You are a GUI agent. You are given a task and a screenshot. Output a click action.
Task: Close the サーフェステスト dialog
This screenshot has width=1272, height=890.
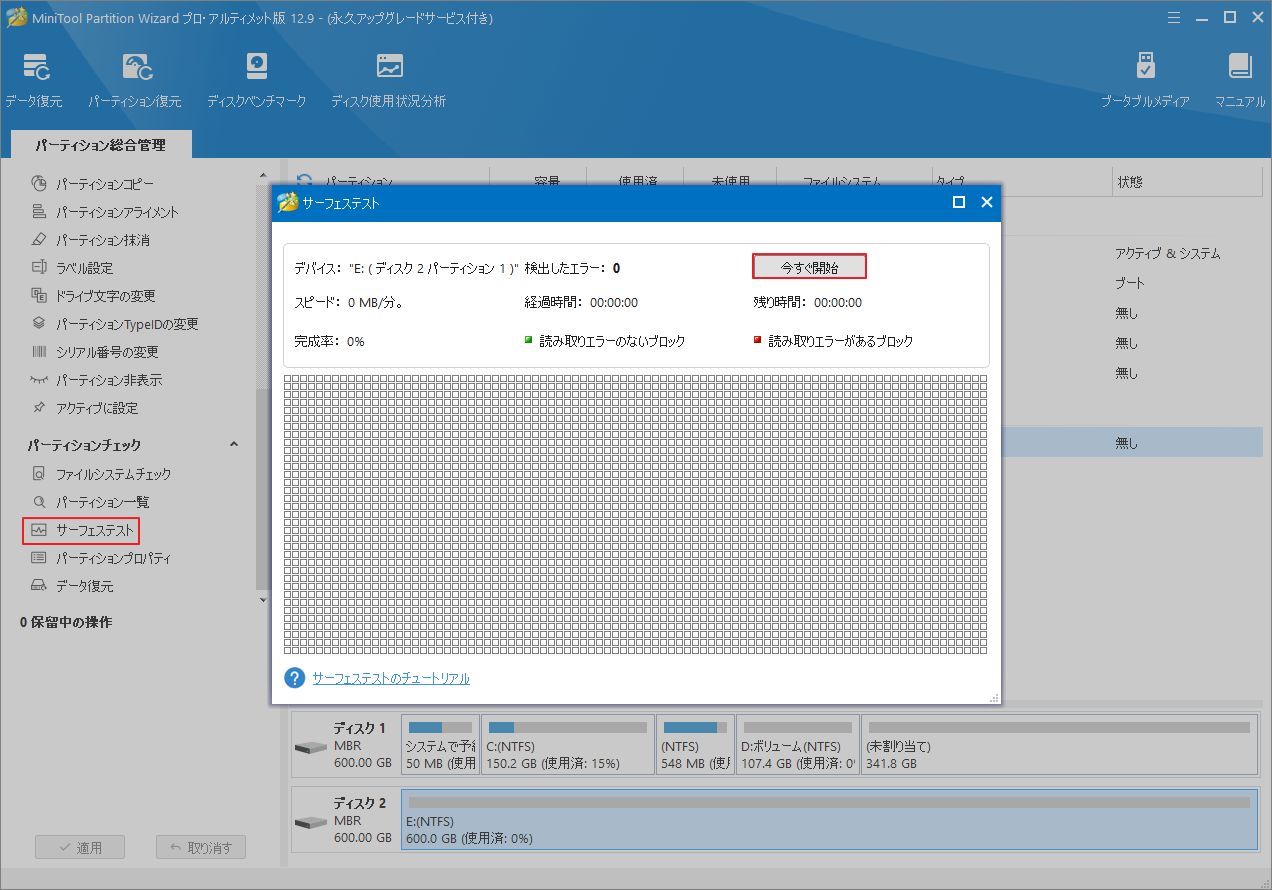986,202
